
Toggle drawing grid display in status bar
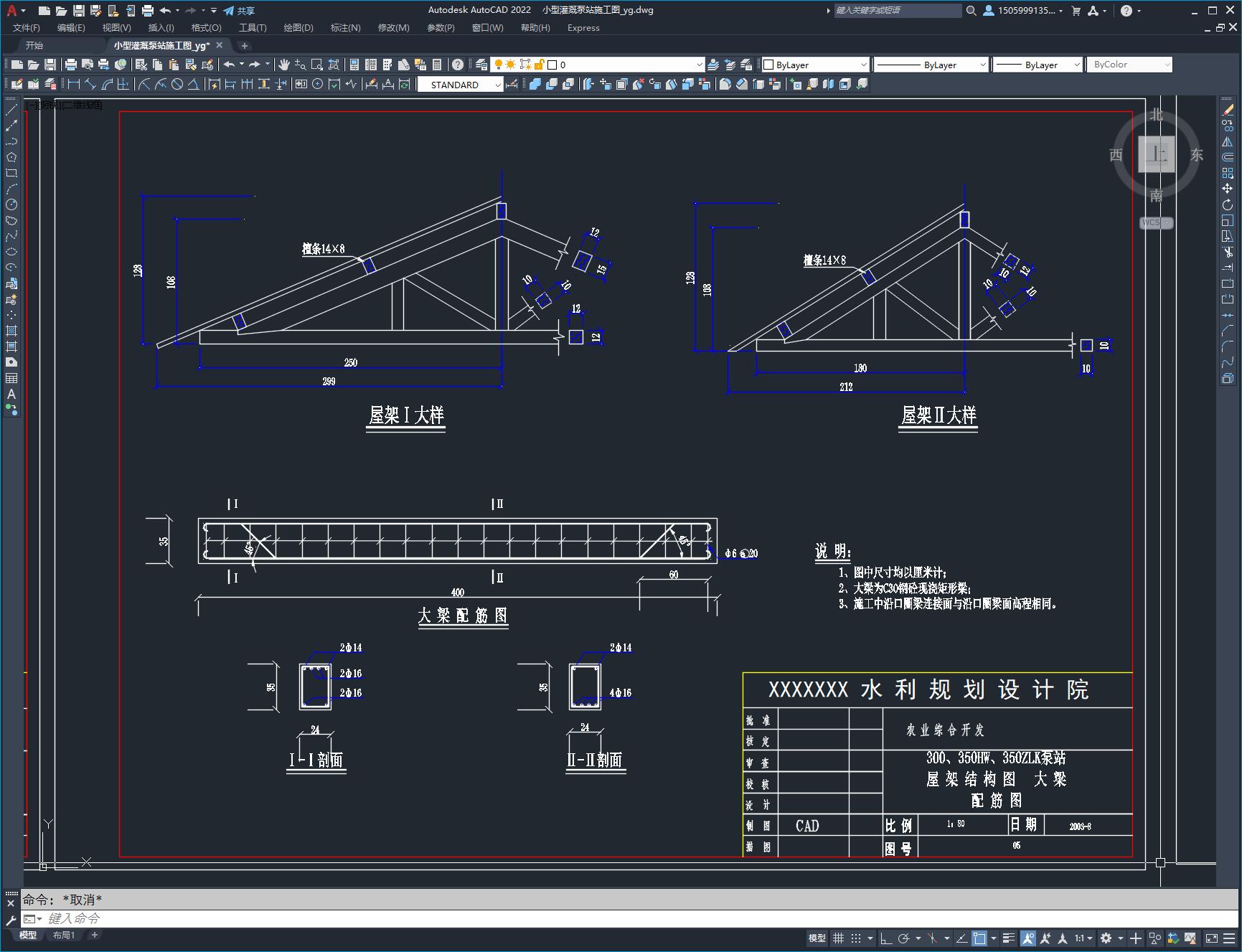(x=838, y=938)
